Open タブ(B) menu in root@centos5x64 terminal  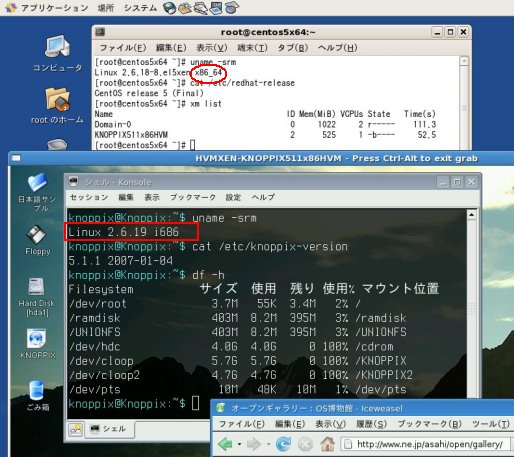click(x=292, y=48)
